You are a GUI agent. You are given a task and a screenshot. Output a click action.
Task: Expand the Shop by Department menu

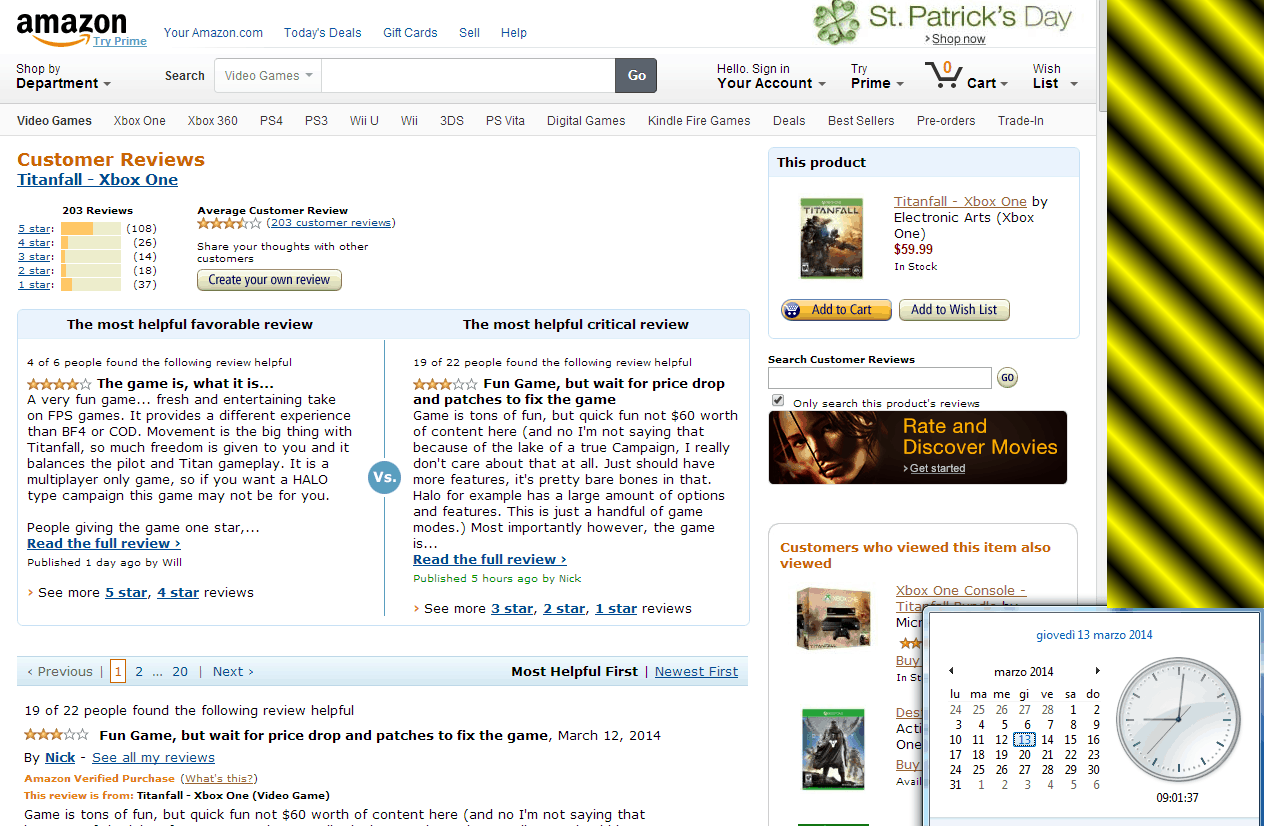coord(63,77)
